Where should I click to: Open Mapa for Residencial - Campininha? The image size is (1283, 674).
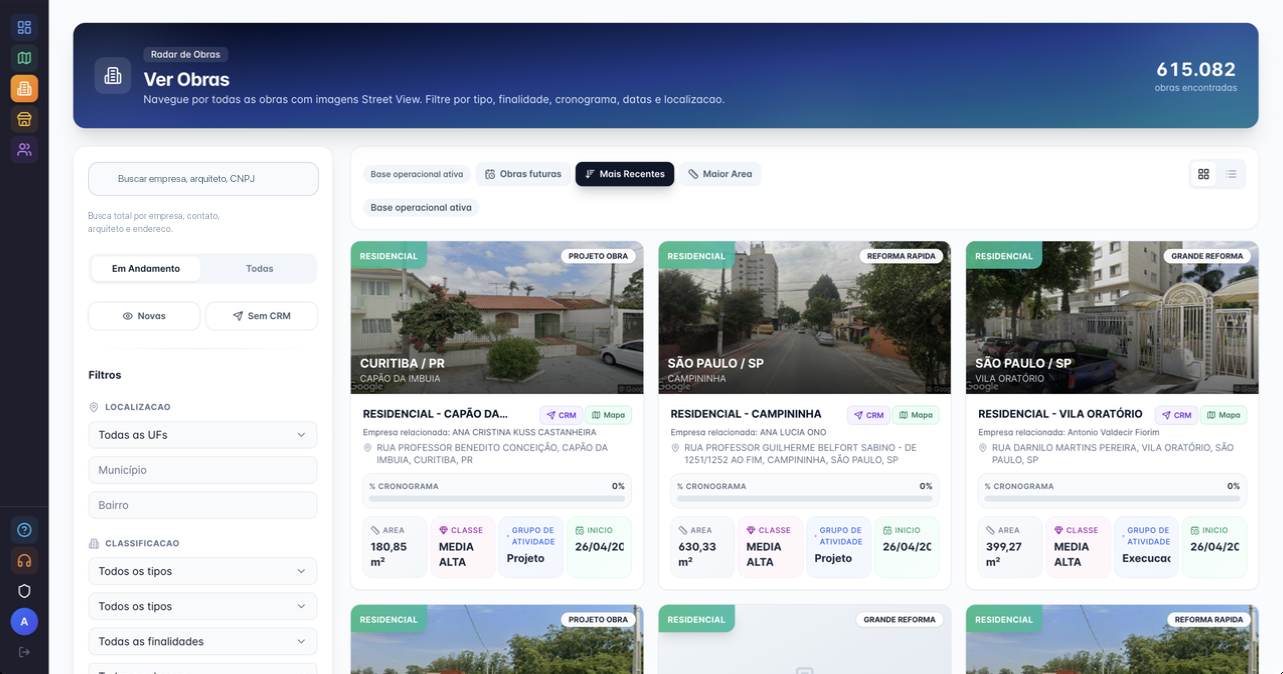(916, 415)
